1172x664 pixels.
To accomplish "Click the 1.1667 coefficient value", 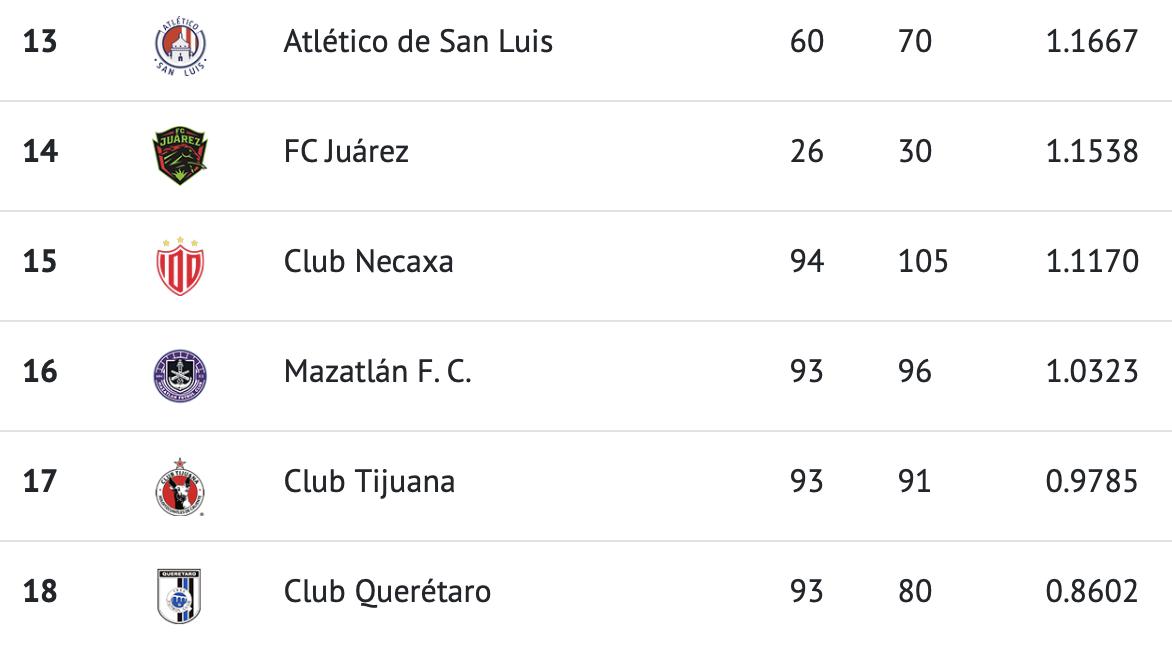I will pyautogui.click(x=1091, y=42).
